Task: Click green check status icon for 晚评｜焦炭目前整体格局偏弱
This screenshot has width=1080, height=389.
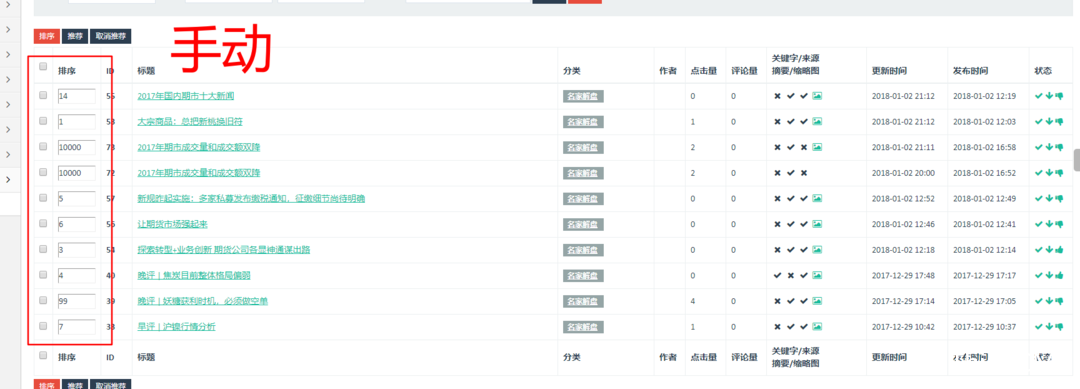Action: pyautogui.click(x=1039, y=275)
